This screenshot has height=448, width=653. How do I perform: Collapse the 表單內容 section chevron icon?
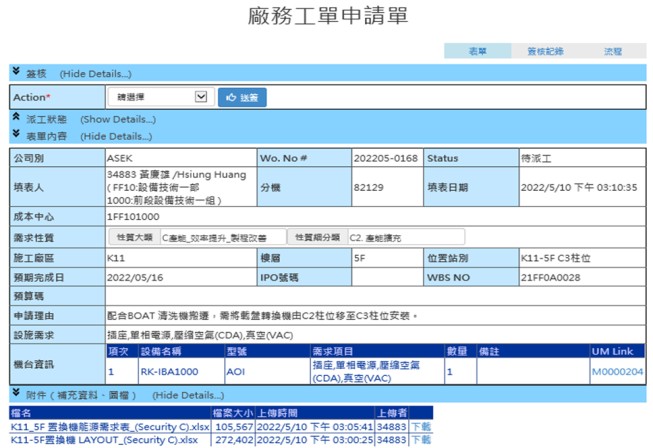[16, 135]
